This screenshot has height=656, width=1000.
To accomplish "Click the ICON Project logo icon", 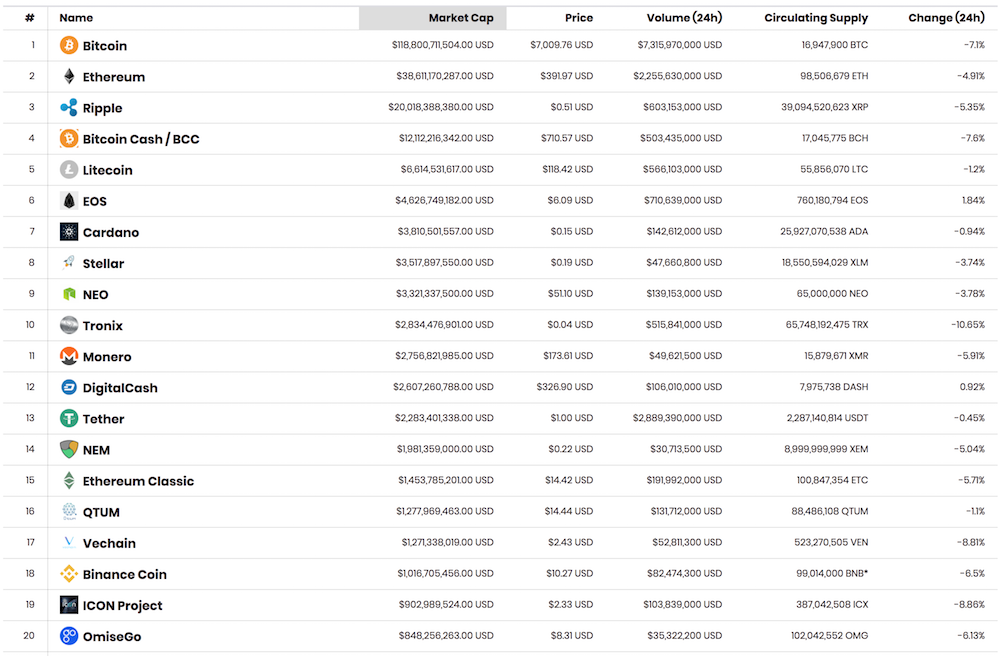I will point(69,605).
